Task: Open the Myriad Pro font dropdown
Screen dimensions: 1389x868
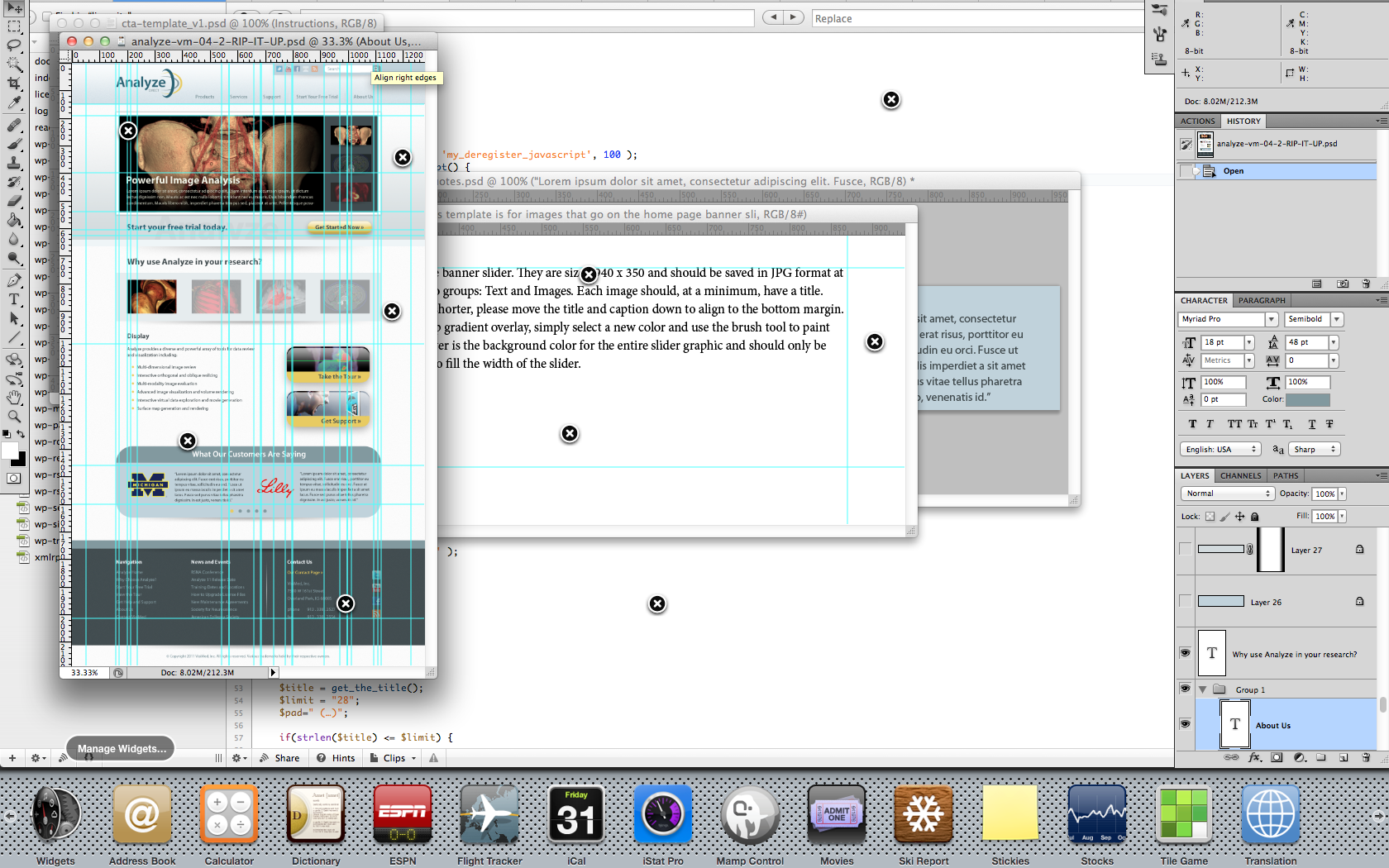Action: click(x=1272, y=319)
